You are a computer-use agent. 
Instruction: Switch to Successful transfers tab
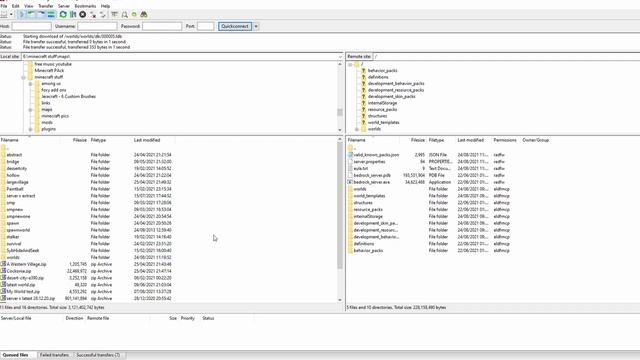pyautogui.click(x=98, y=355)
